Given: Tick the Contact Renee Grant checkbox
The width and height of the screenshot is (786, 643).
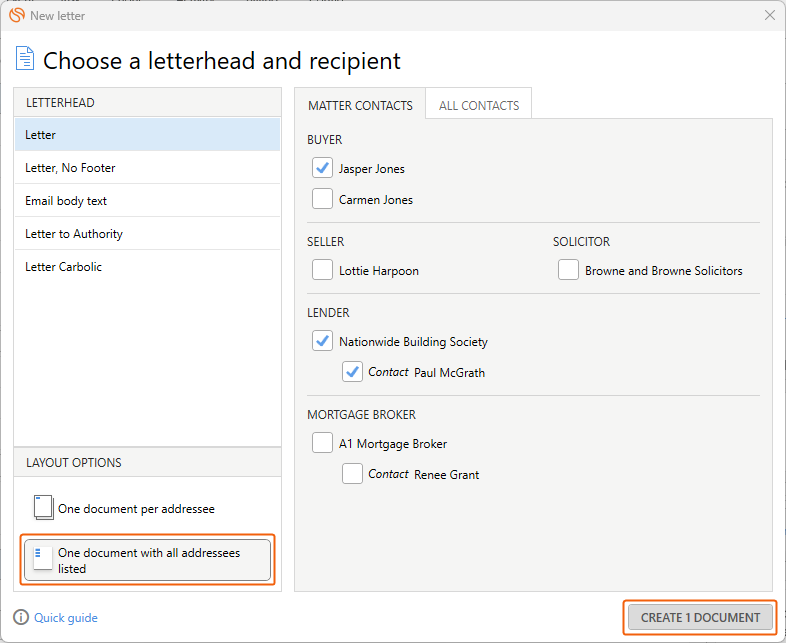Looking at the screenshot, I should (352, 474).
